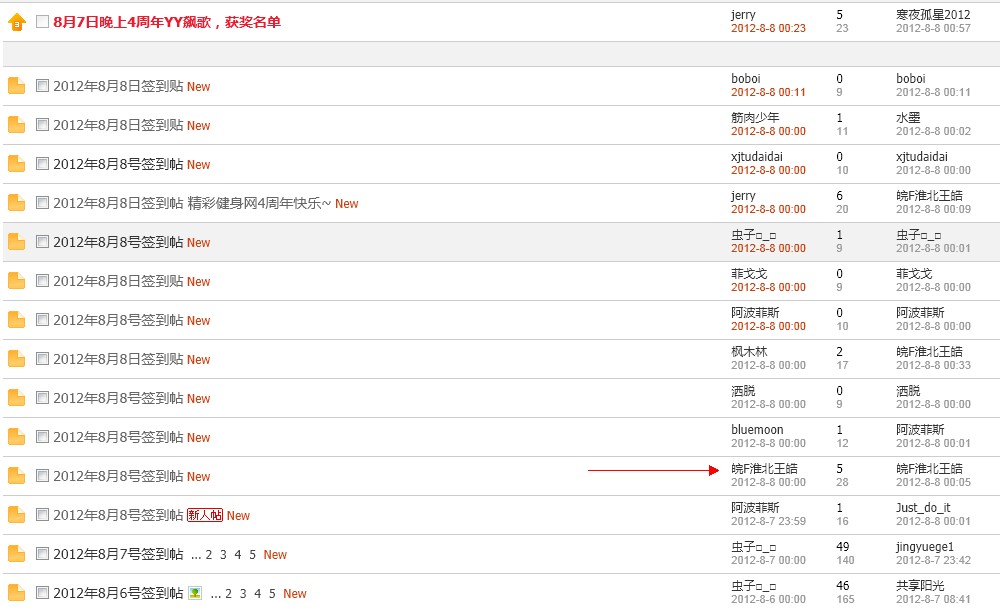Click the pinned-thread arrow icon beside 获奖名单

click(x=17, y=22)
